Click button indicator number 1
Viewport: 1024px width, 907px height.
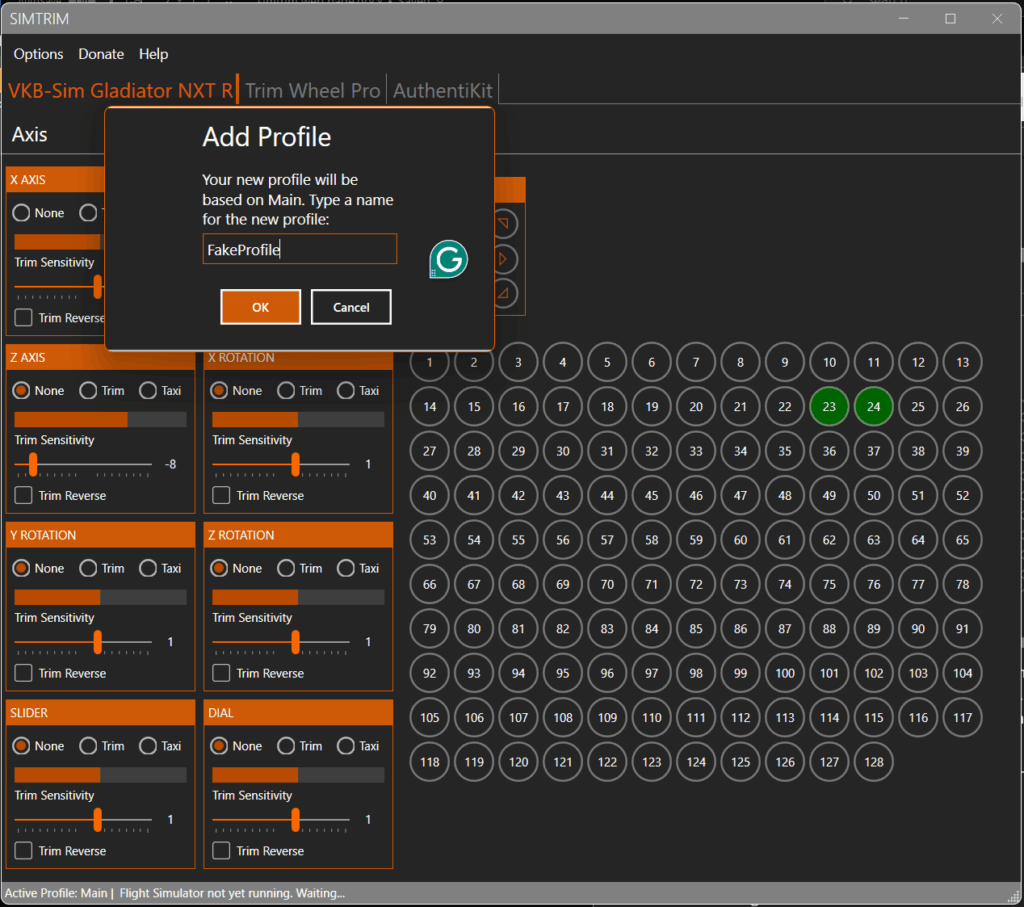click(429, 362)
